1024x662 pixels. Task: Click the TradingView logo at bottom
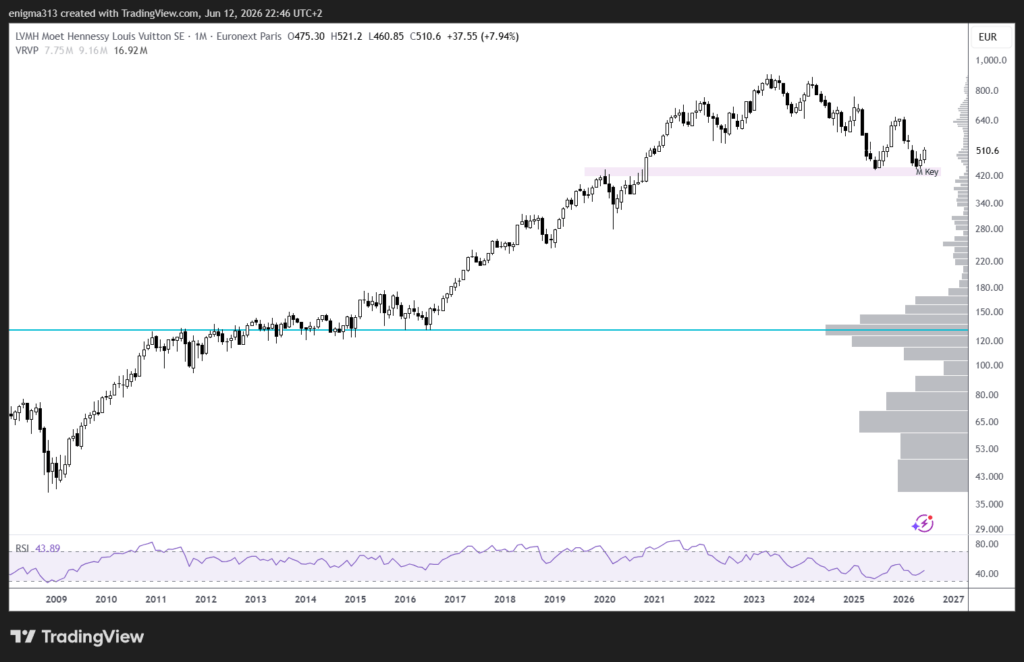(x=77, y=637)
